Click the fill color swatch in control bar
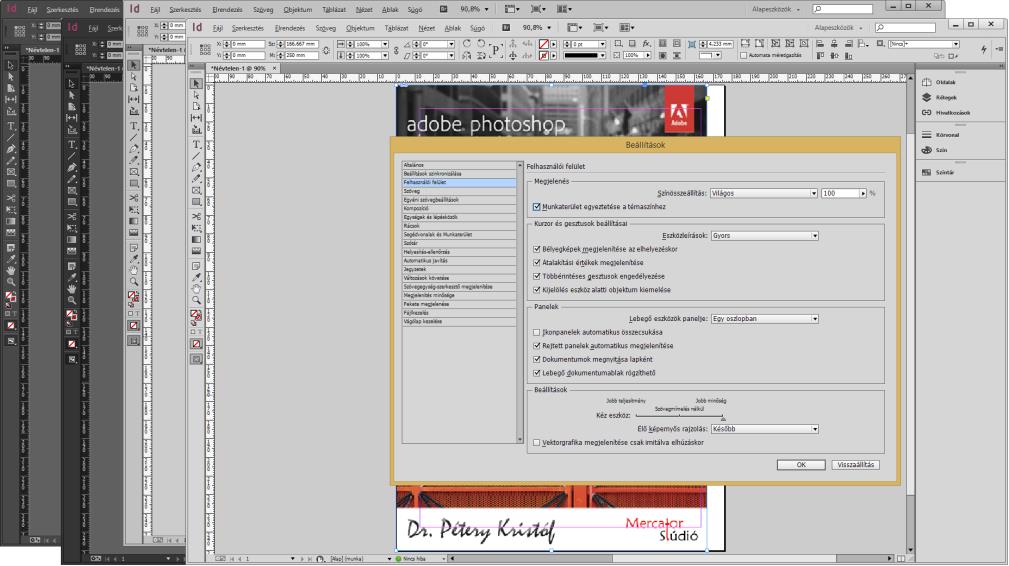 pyautogui.click(x=544, y=44)
